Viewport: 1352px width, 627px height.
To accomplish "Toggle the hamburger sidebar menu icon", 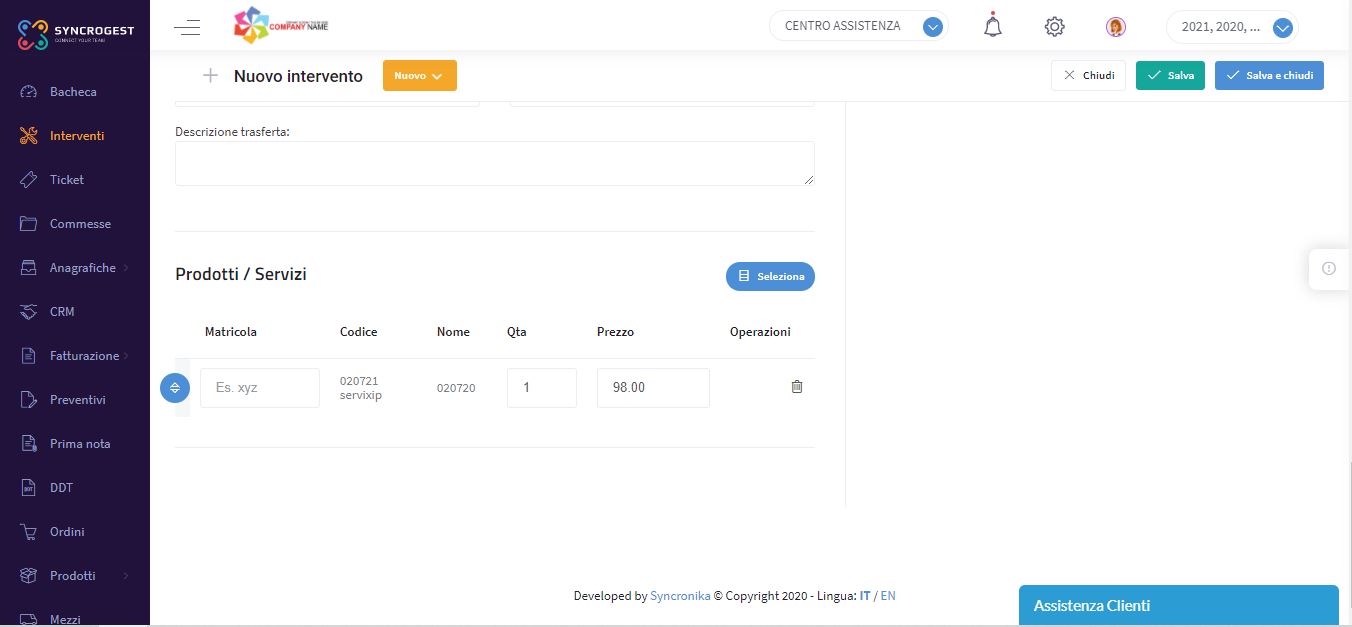I will click(x=187, y=27).
